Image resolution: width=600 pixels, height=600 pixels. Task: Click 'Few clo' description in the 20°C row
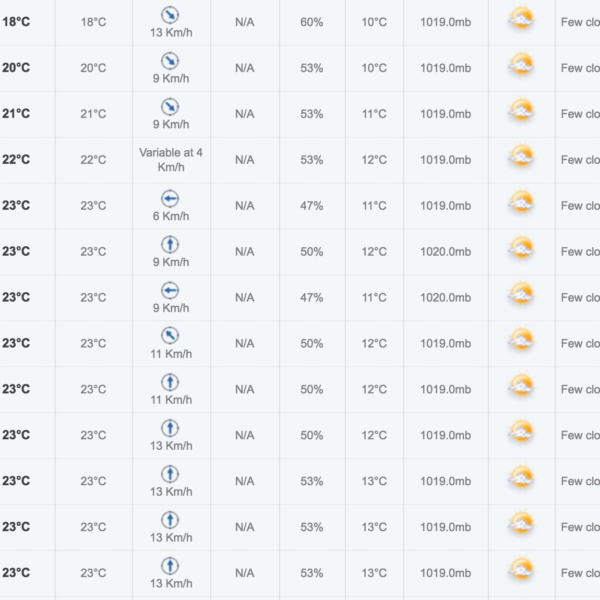click(580, 68)
